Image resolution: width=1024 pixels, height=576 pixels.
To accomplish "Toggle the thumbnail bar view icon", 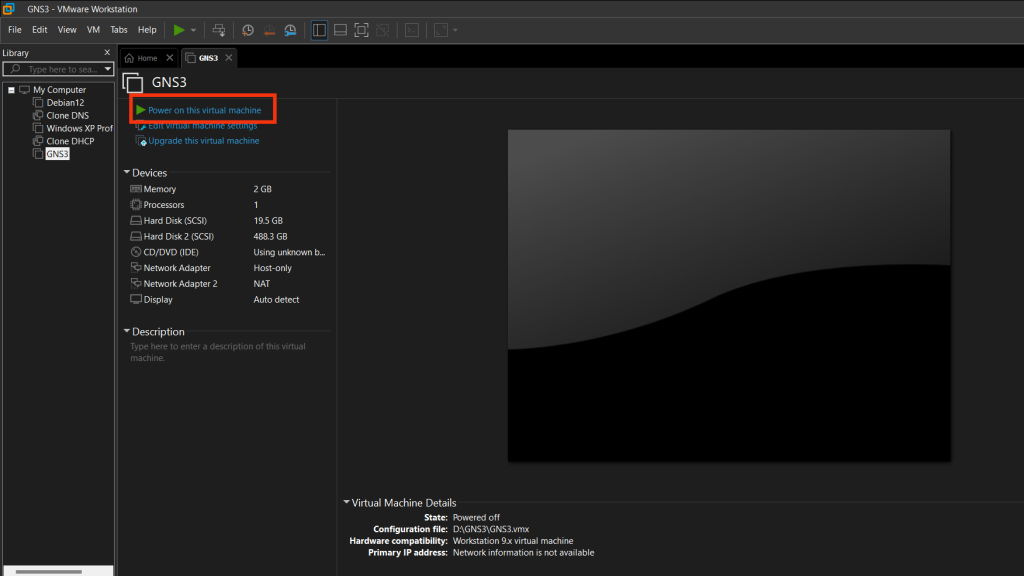I will [340, 30].
